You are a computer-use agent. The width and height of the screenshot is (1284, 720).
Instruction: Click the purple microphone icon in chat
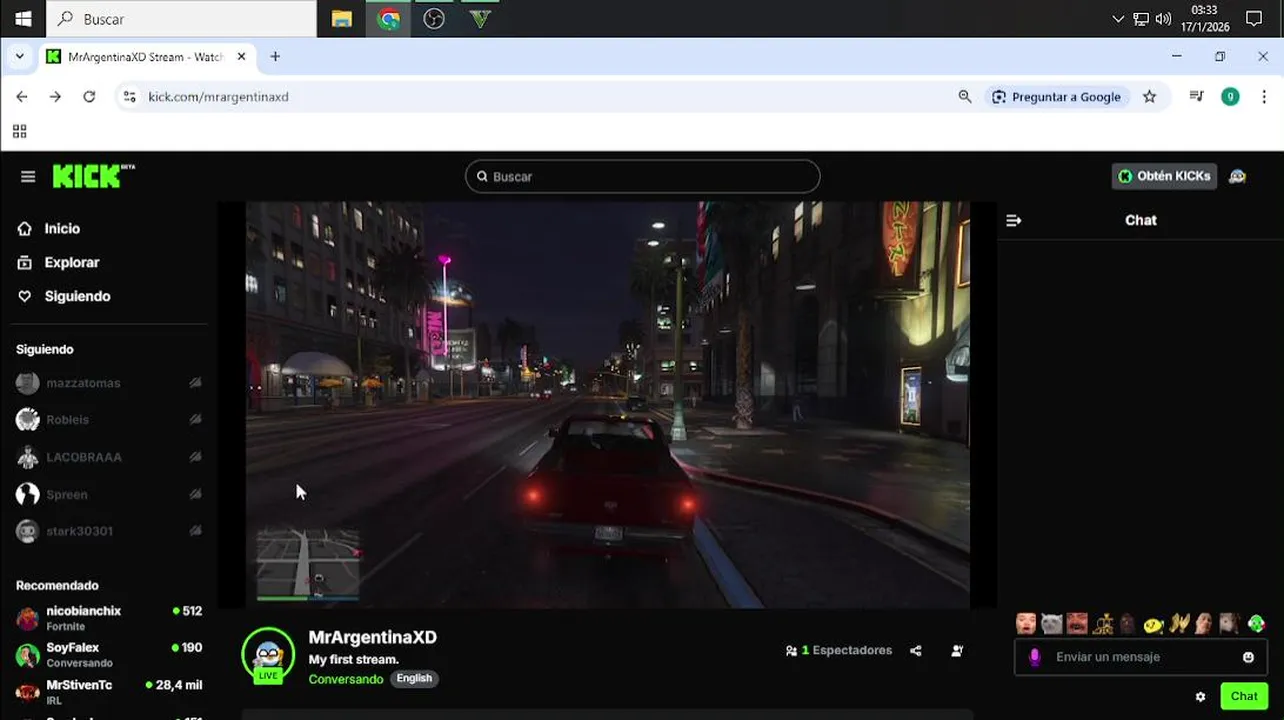pyautogui.click(x=1035, y=657)
